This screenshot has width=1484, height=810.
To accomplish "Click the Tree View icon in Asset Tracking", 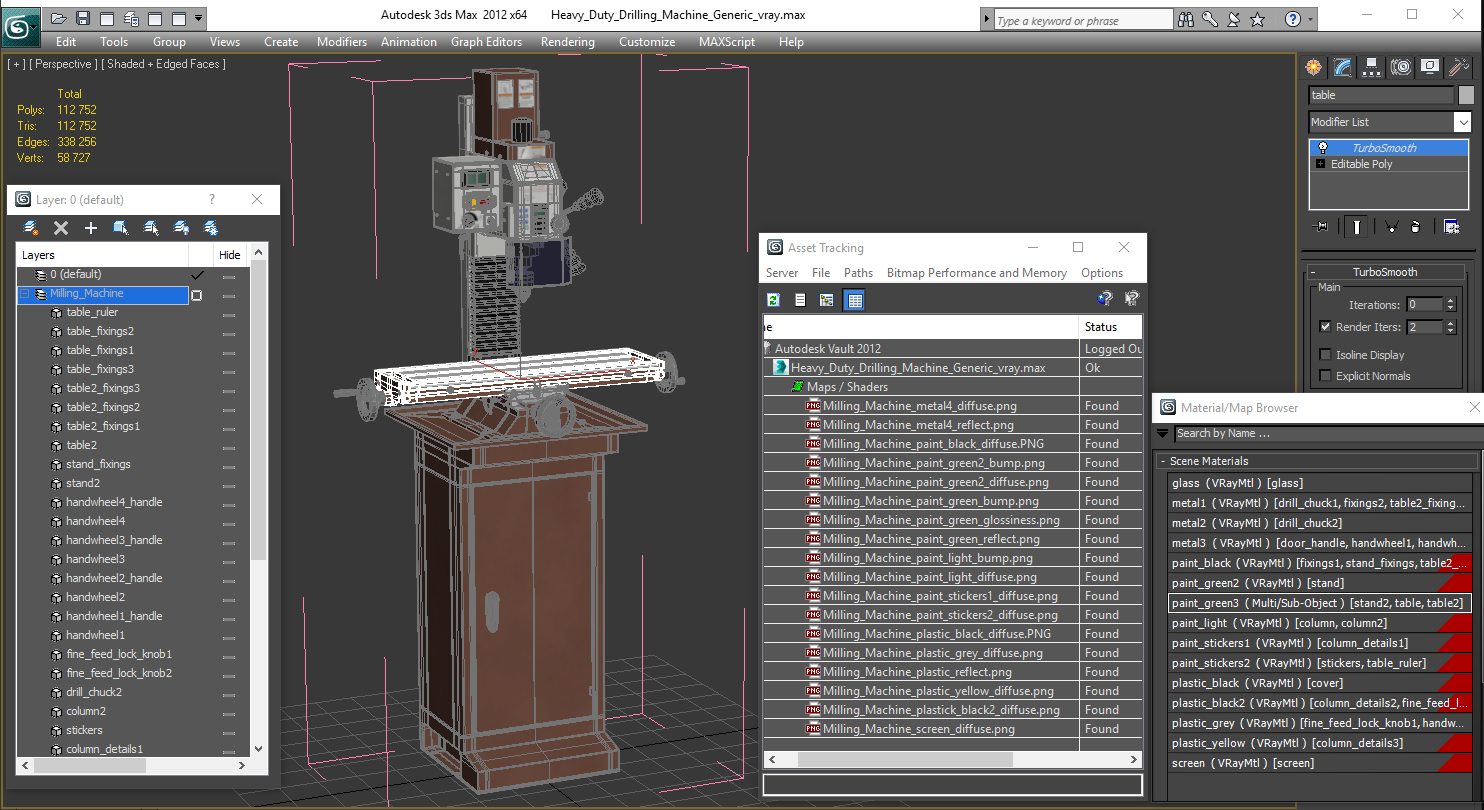I will coord(826,299).
